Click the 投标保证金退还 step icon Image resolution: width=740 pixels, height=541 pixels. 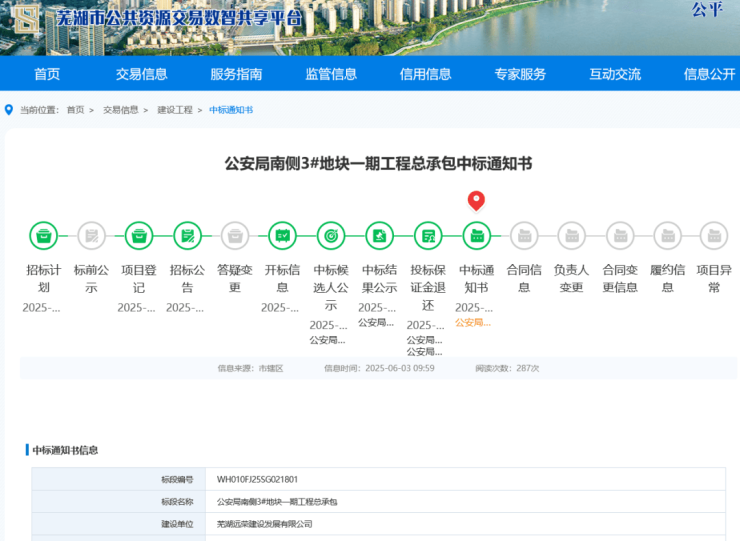428,236
